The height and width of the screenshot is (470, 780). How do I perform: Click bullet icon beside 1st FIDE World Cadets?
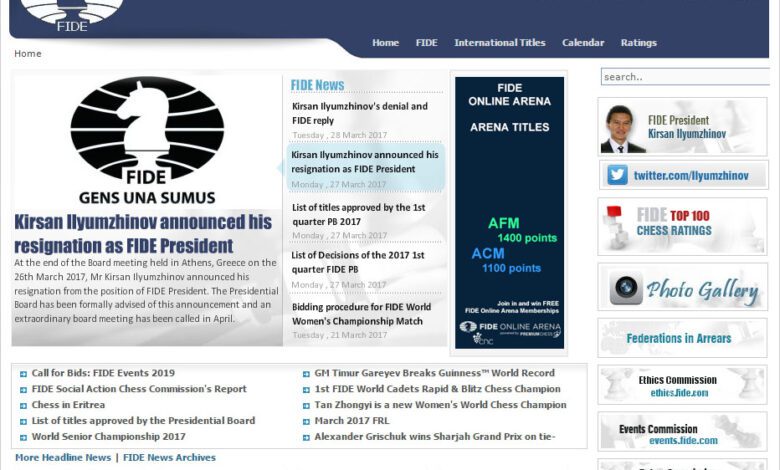coord(306,390)
